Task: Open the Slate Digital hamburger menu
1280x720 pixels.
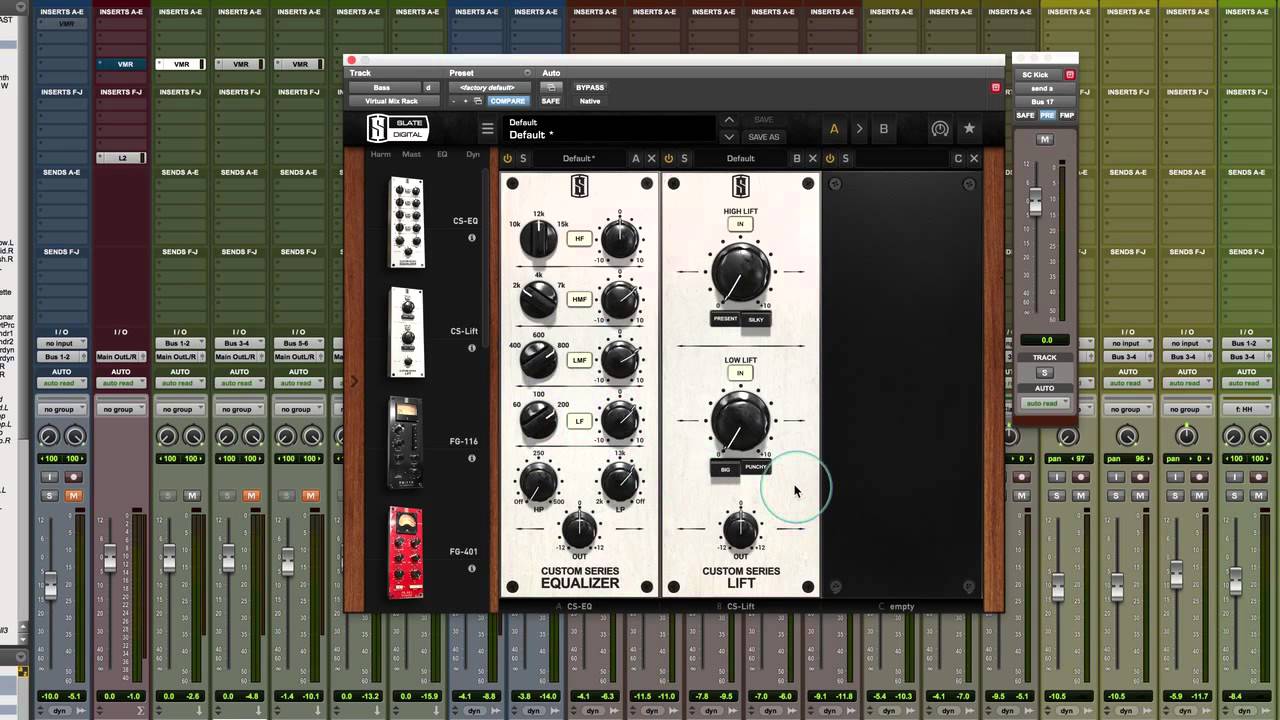Action: tap(488, 129)
